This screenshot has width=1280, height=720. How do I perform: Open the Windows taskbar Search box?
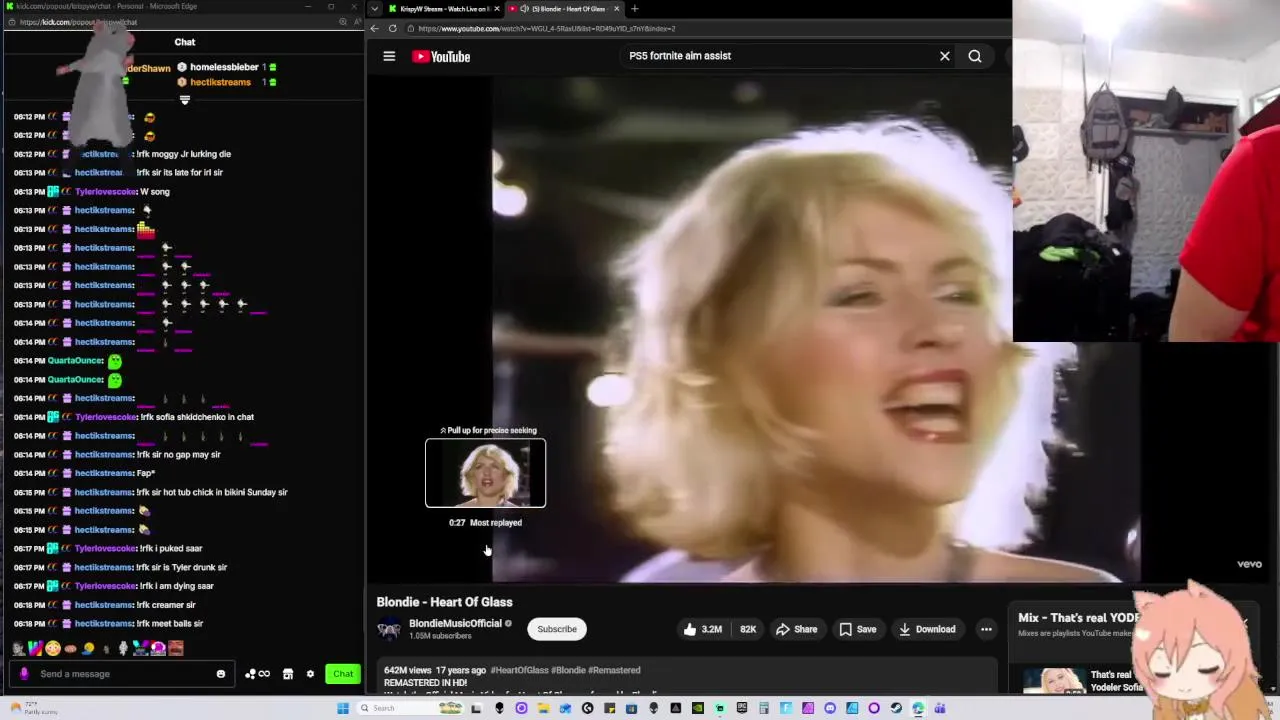click(411, 708)
